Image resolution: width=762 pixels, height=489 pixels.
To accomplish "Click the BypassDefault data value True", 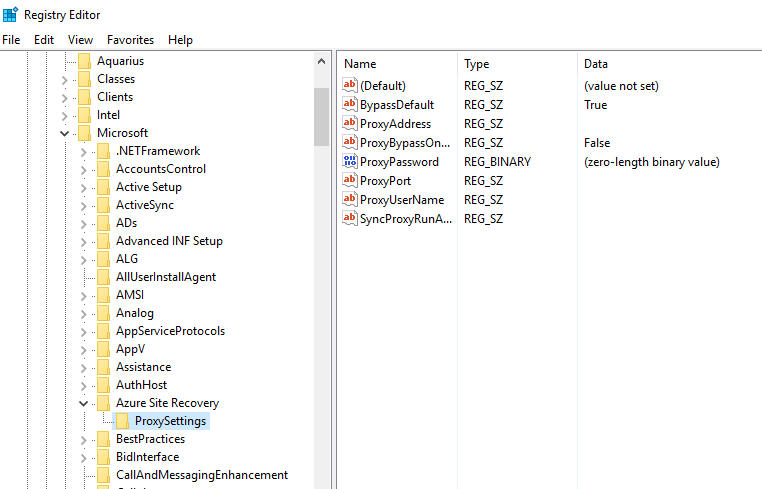I will tap(596, 105).
